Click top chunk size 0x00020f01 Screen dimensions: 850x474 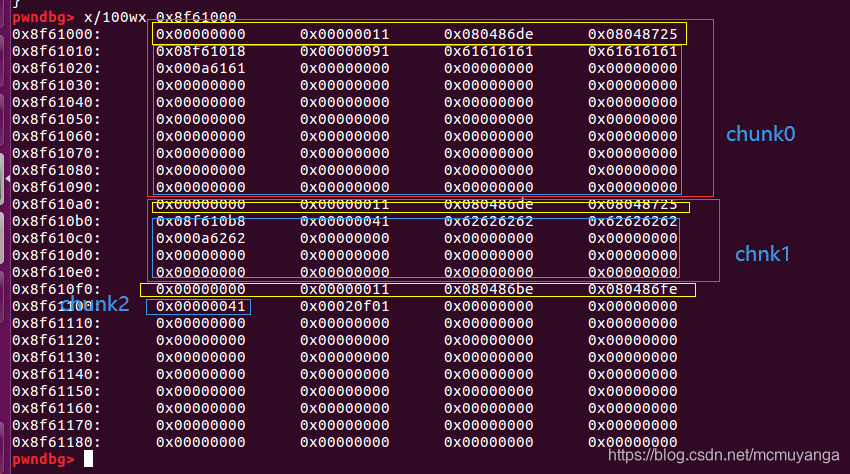pos(345,306)
